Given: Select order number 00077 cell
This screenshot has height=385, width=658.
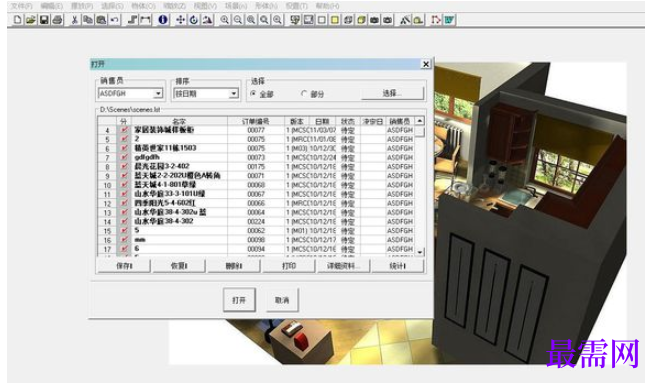Looking at the screenshot, I should [256, 130].
